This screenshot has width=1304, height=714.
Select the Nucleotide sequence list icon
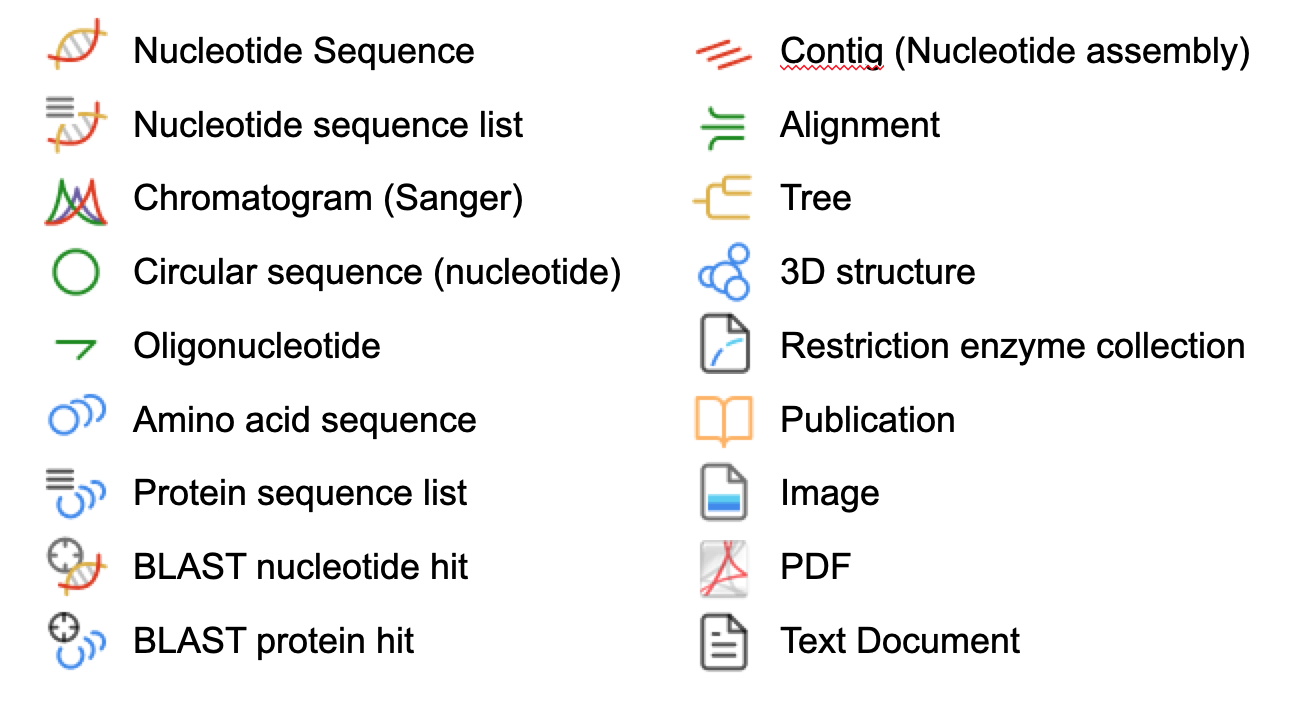(x=76, y=124)
